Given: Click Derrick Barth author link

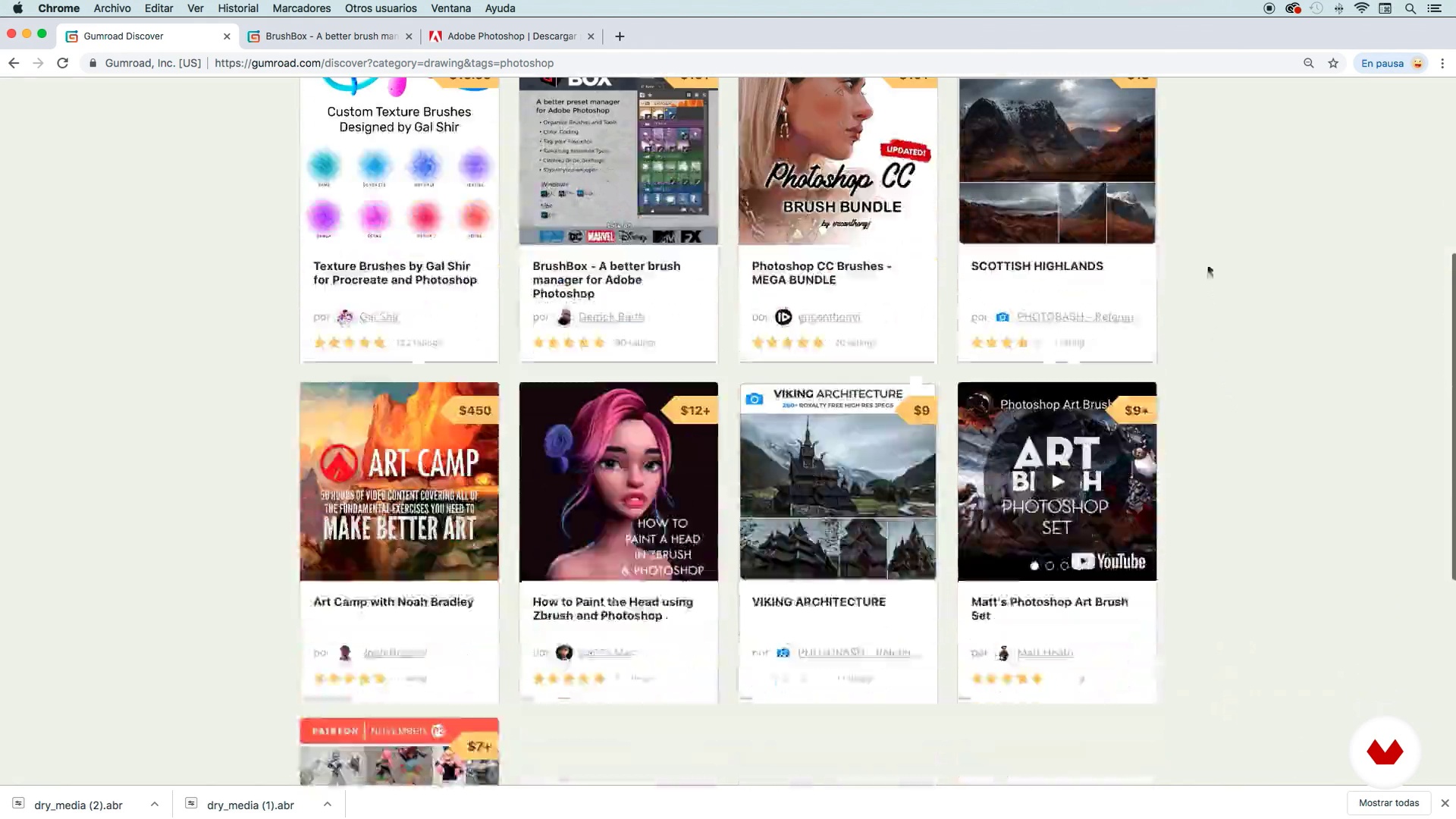Looking at the screenshot, I should click(611, 317).
